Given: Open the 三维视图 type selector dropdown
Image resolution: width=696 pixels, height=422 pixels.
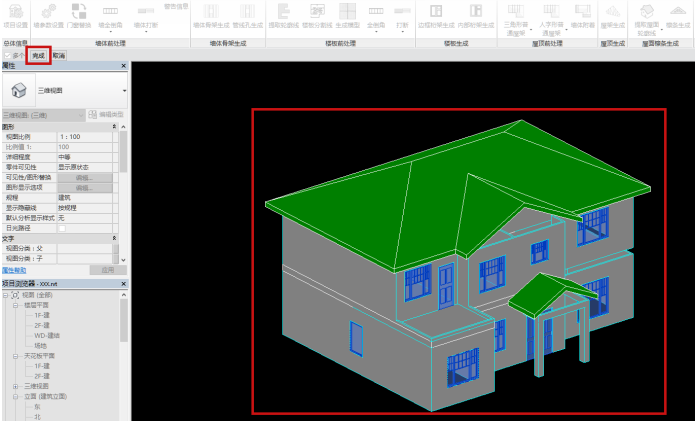Looking at the screenshot, I should point(124,91).
